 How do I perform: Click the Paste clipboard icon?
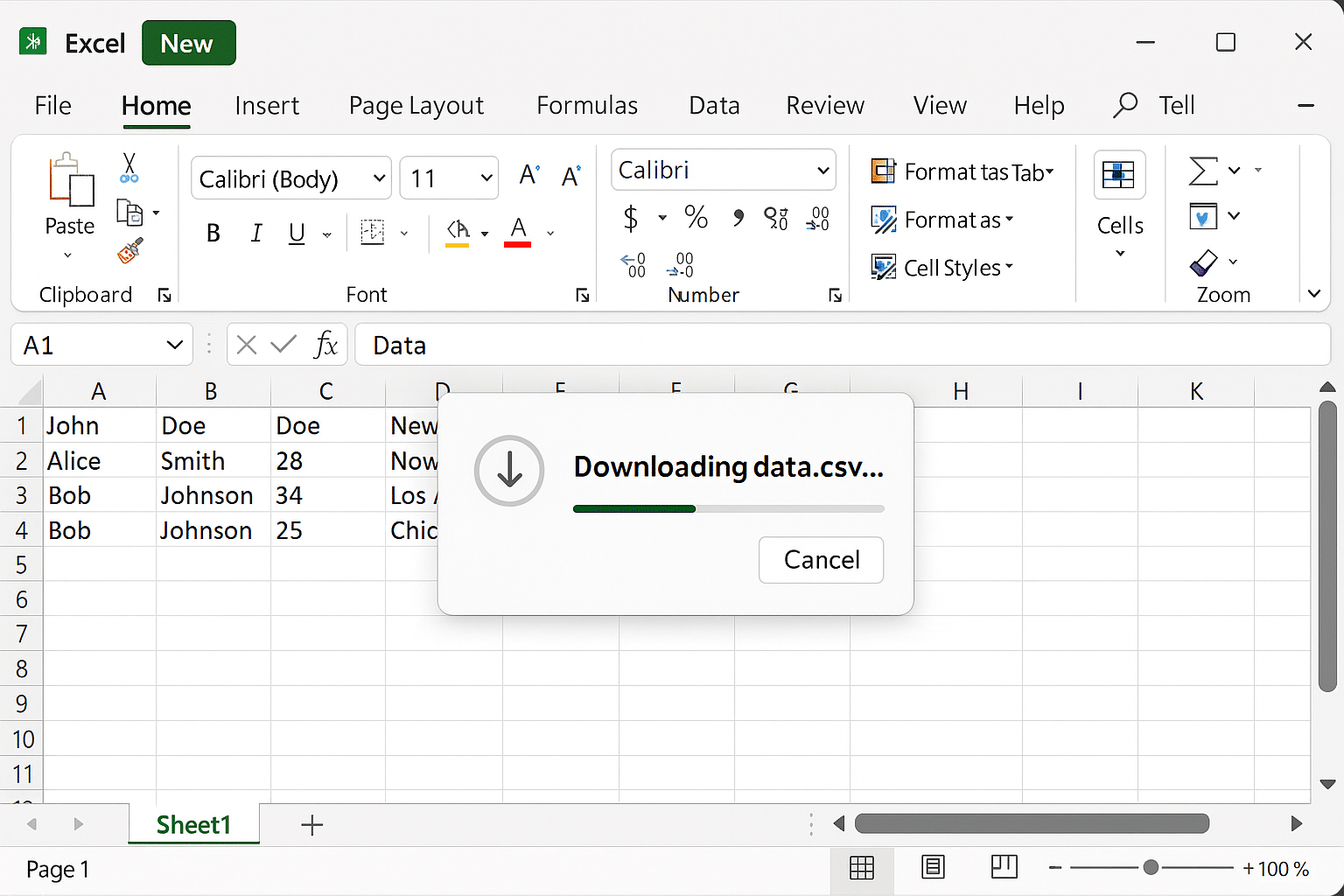coord(71,180)
